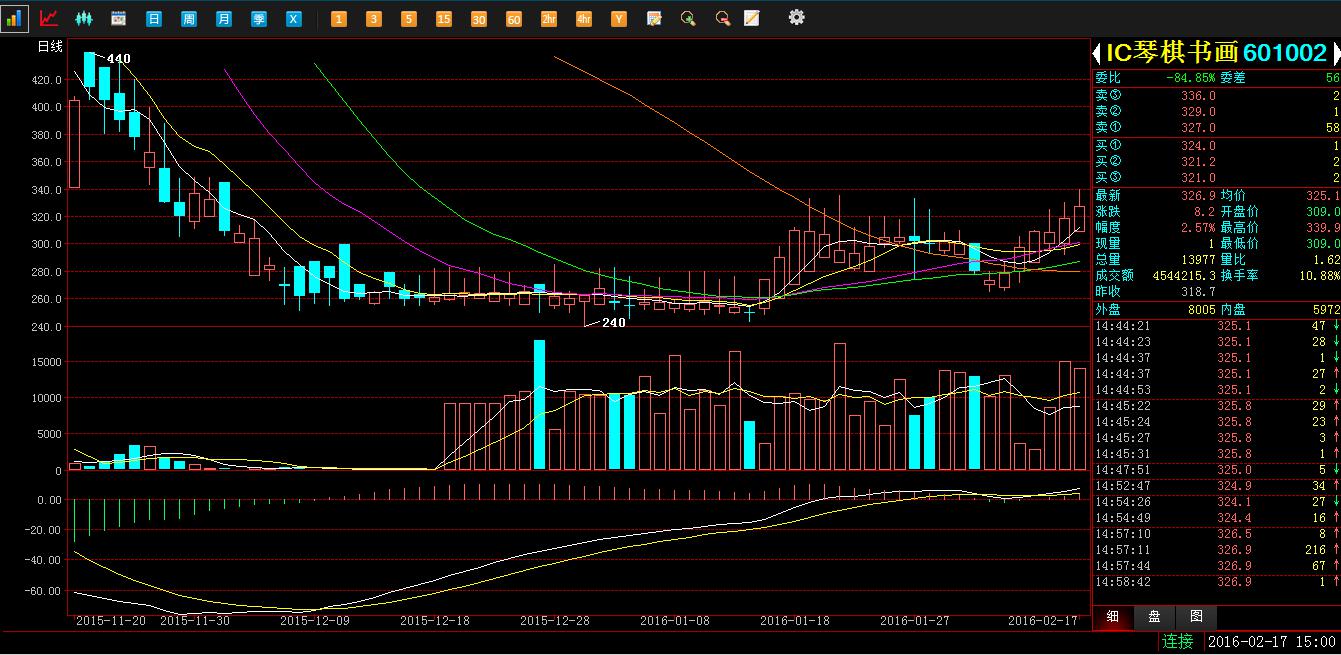Click stock code 601002

tap(1285, 54)
